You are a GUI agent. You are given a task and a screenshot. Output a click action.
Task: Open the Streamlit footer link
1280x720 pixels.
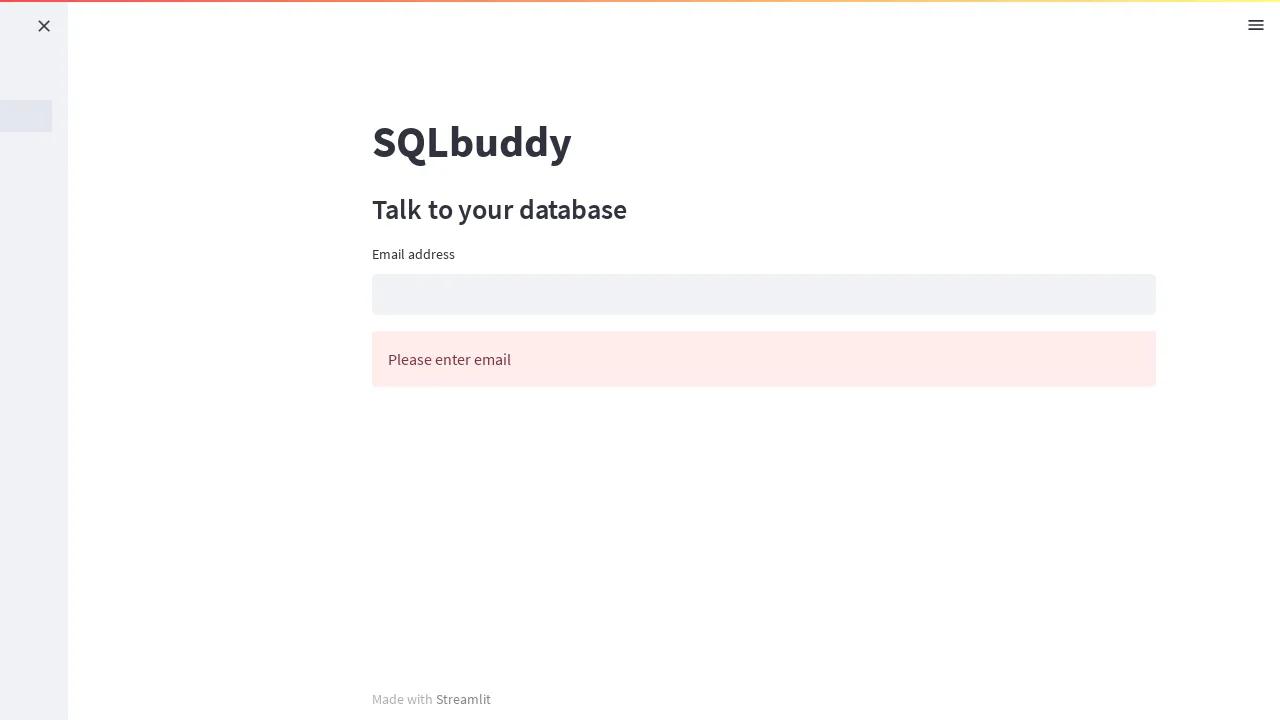click(463, 699)
